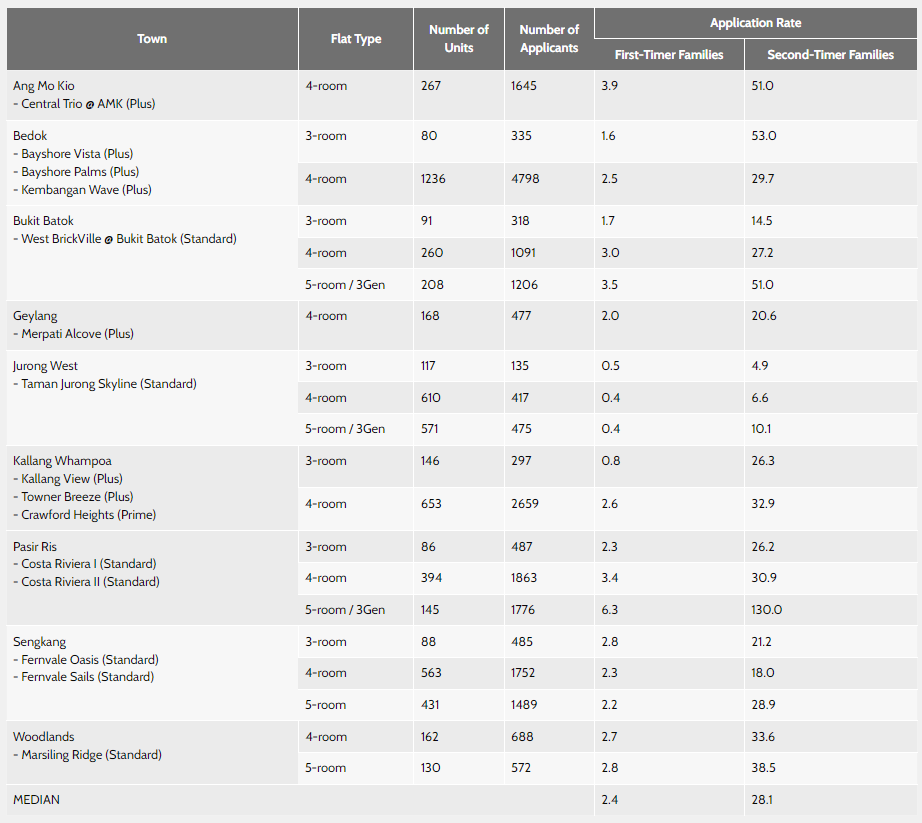Screen dimensions: 922x823
Task: Click the First-Timer Families subheader
Action: pyautogui.click(x=668, y=55)
